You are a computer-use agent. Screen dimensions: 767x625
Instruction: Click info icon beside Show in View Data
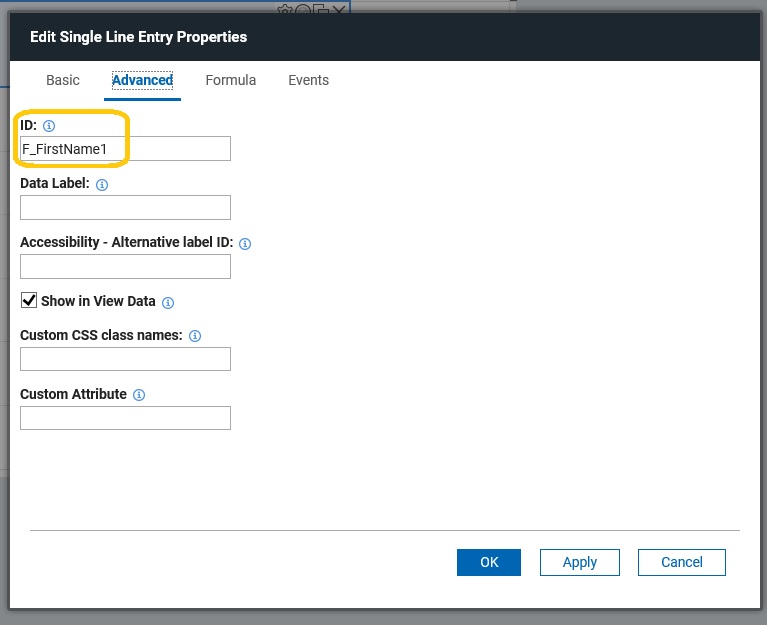point(168,303)
